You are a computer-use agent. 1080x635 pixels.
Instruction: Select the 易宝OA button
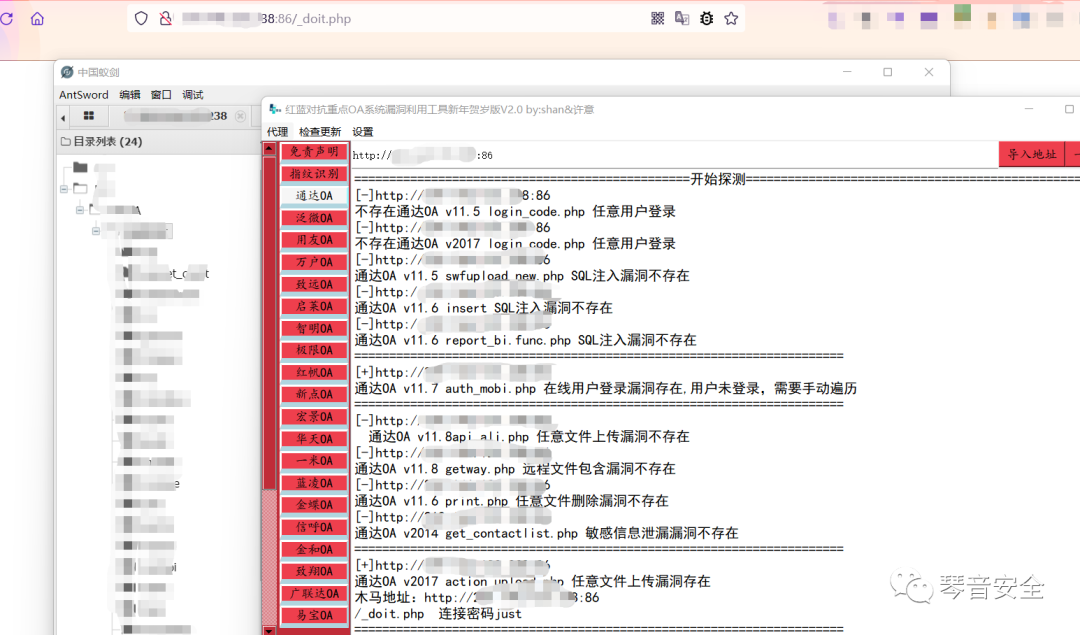[314, 615]
